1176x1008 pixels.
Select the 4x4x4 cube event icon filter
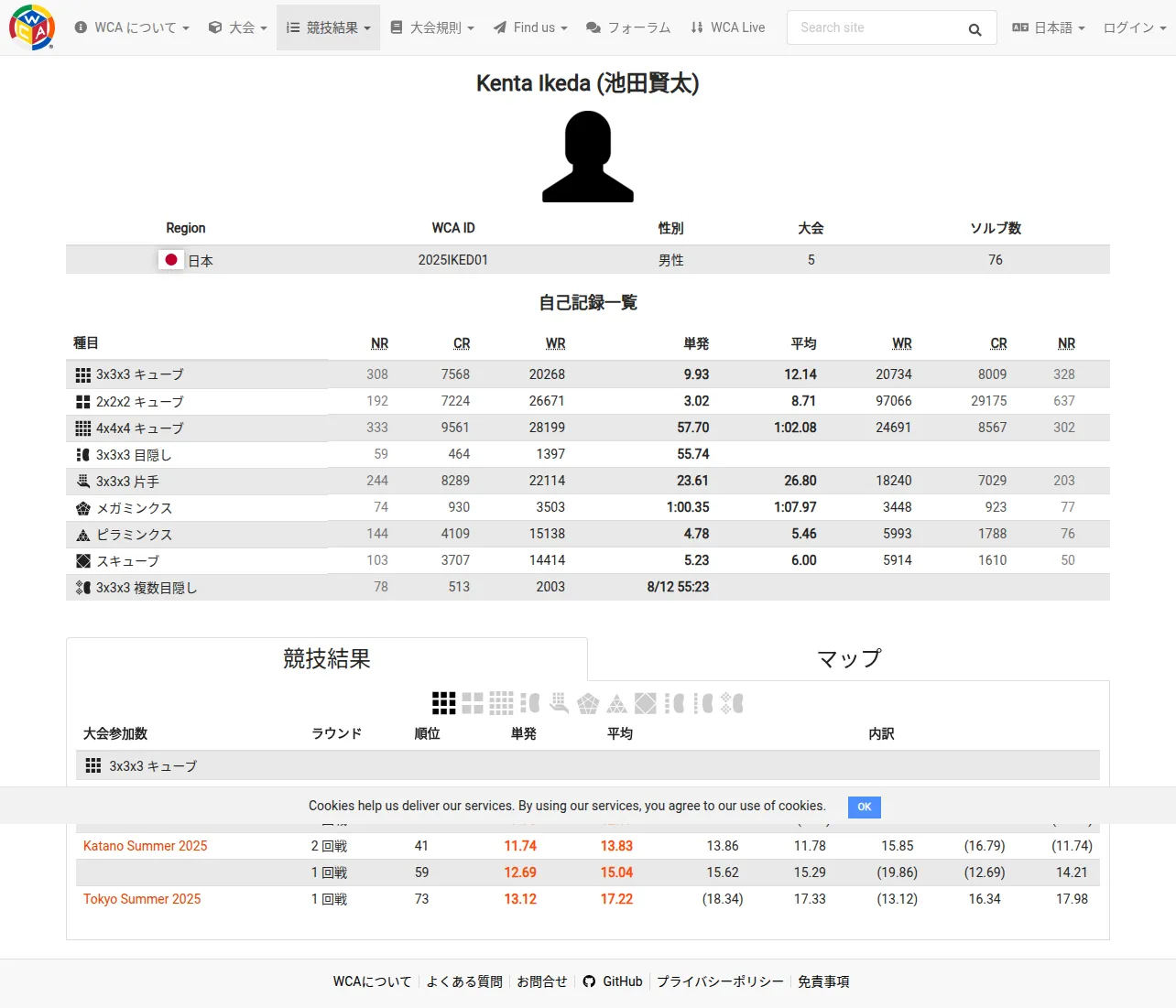coord(501,703)
